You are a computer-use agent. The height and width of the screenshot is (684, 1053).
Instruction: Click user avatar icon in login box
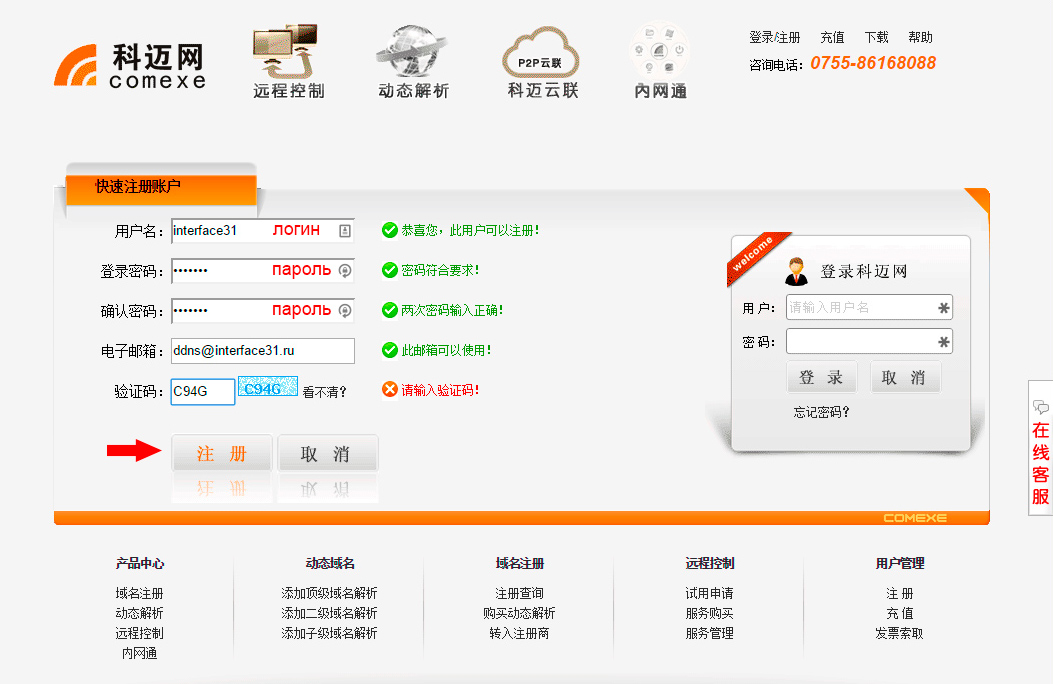[796, 271]
